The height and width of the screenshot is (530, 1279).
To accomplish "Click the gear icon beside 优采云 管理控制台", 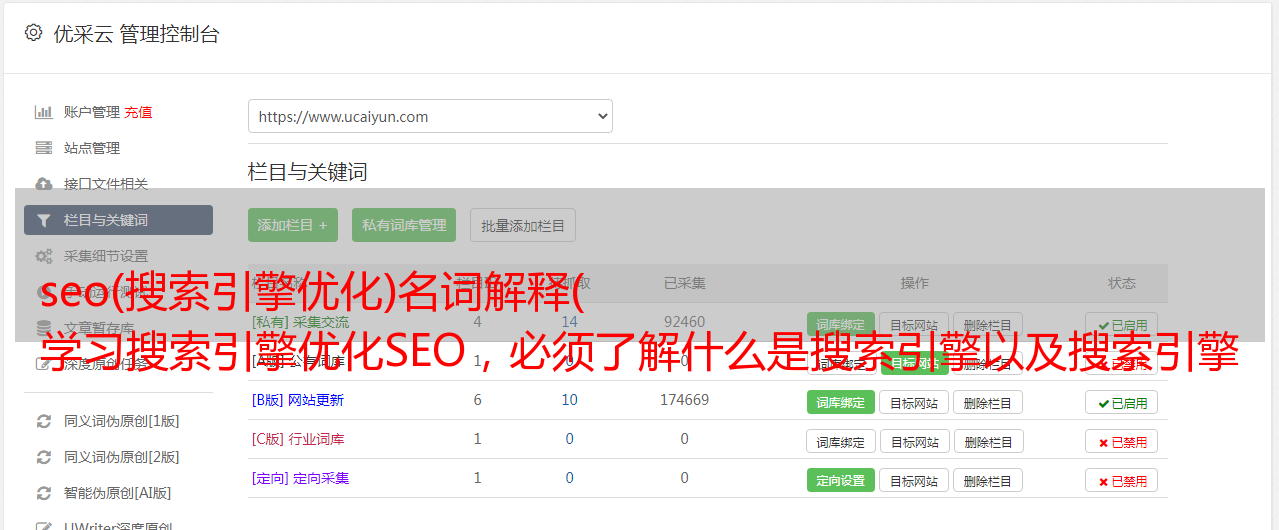I will click(x=33, y=33).
